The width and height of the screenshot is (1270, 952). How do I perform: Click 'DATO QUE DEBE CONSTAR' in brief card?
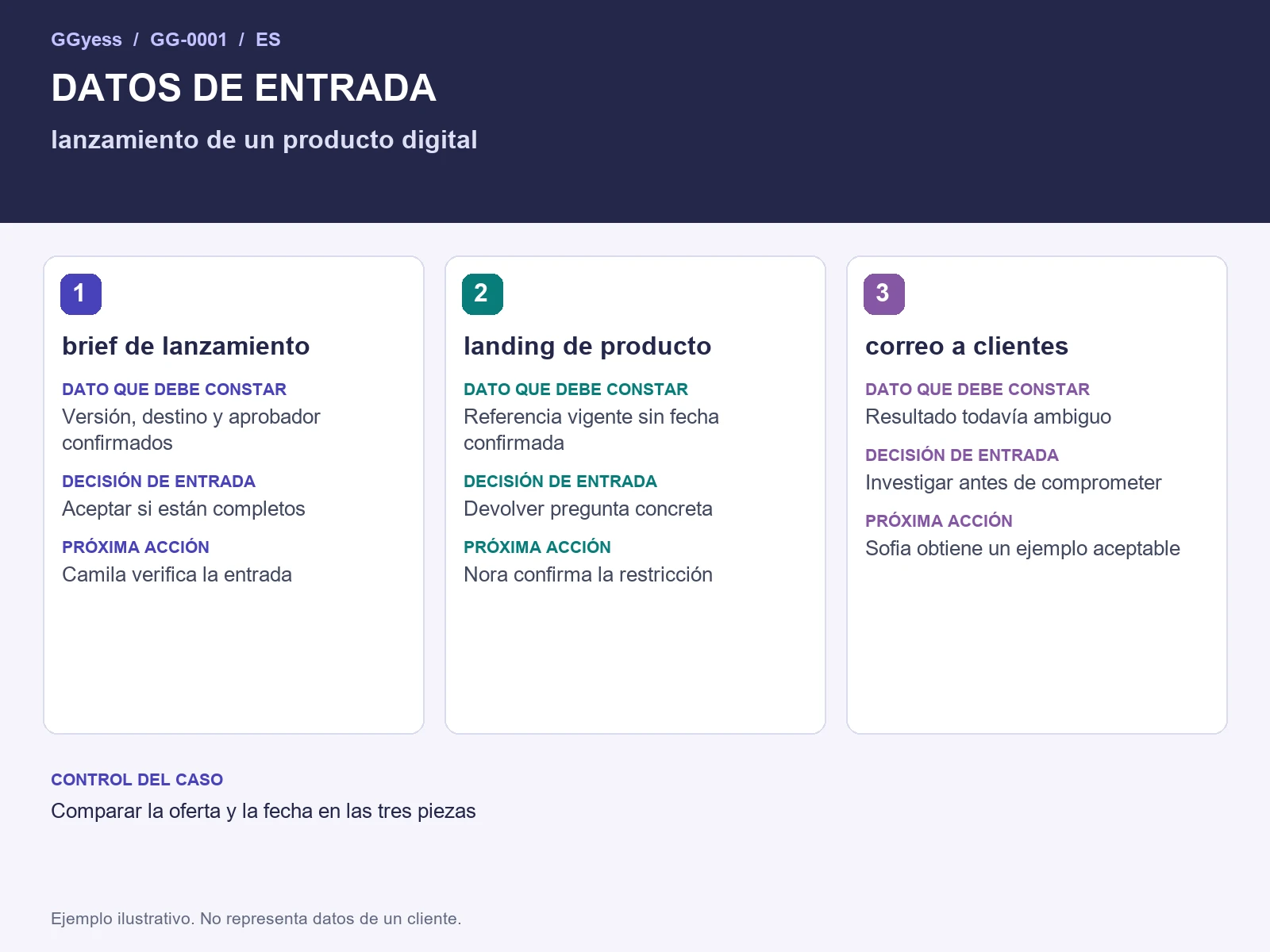tap(175, 390)
